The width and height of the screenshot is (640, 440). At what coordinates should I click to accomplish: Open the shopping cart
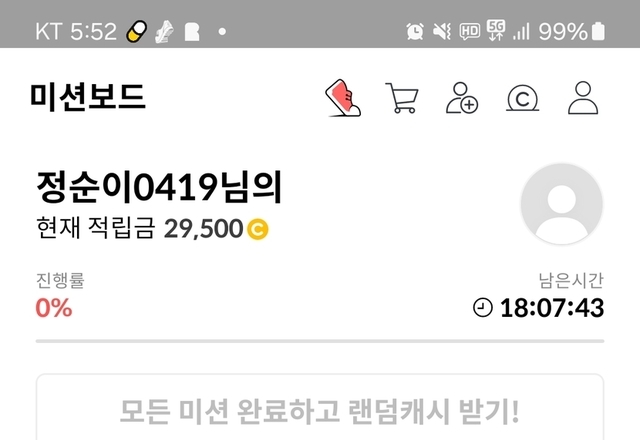coord(402,98)
